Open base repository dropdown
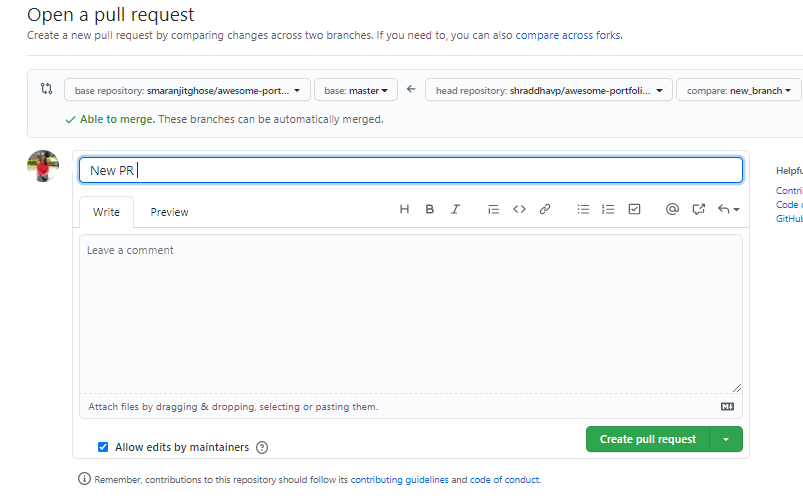Image resolution: width=803 pixels, height=498 pixels. click(x=187, y=90)
